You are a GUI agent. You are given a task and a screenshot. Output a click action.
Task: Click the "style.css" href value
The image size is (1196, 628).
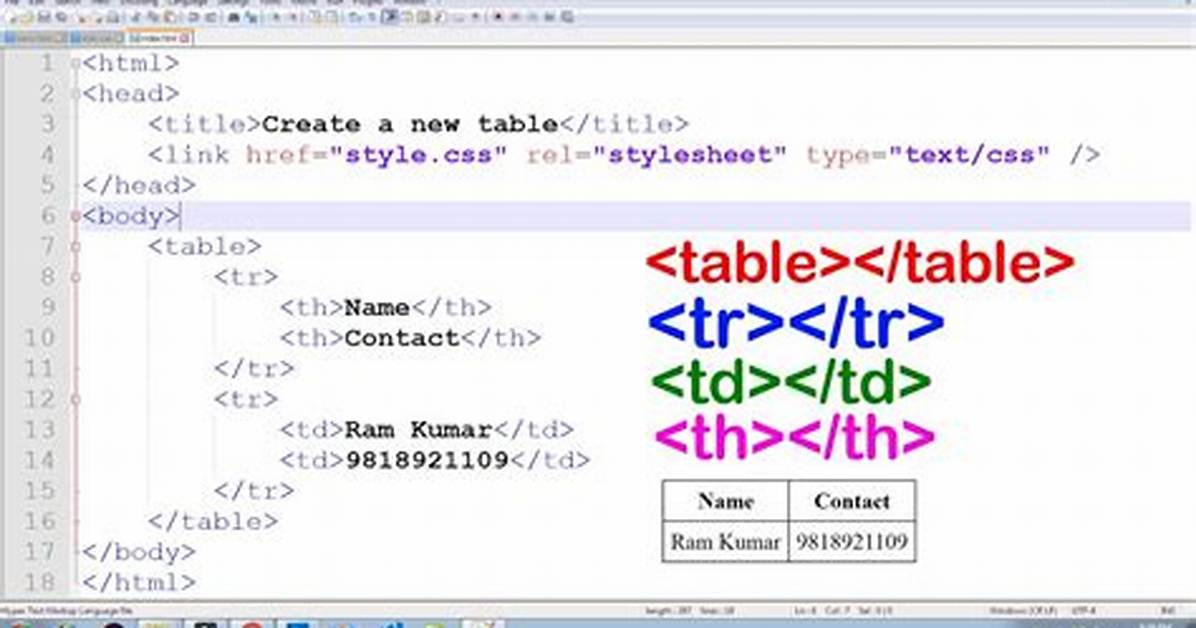(x=418, y=155)
